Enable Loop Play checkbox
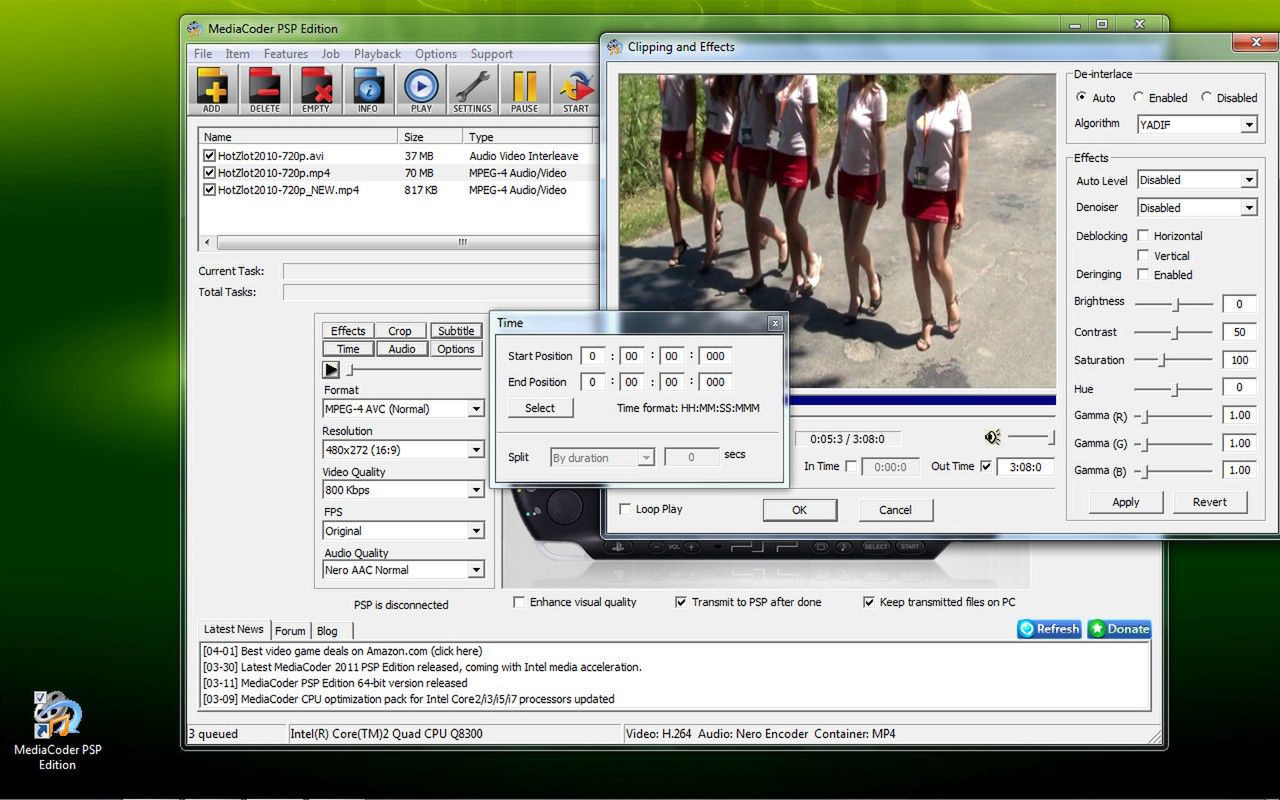 [625, 509]
